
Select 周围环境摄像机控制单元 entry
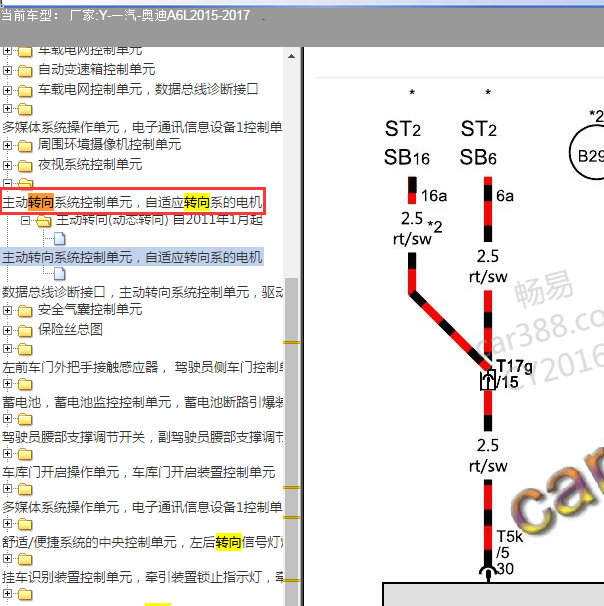click(109, 145)
